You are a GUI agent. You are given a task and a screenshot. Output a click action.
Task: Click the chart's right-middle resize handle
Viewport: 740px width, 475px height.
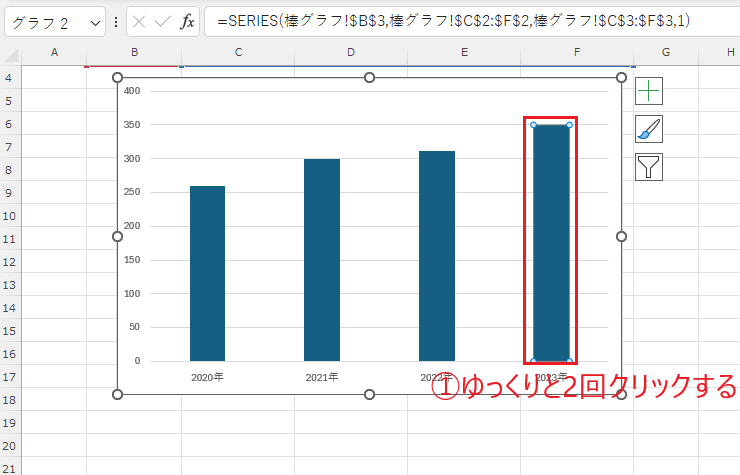[622, 236]
